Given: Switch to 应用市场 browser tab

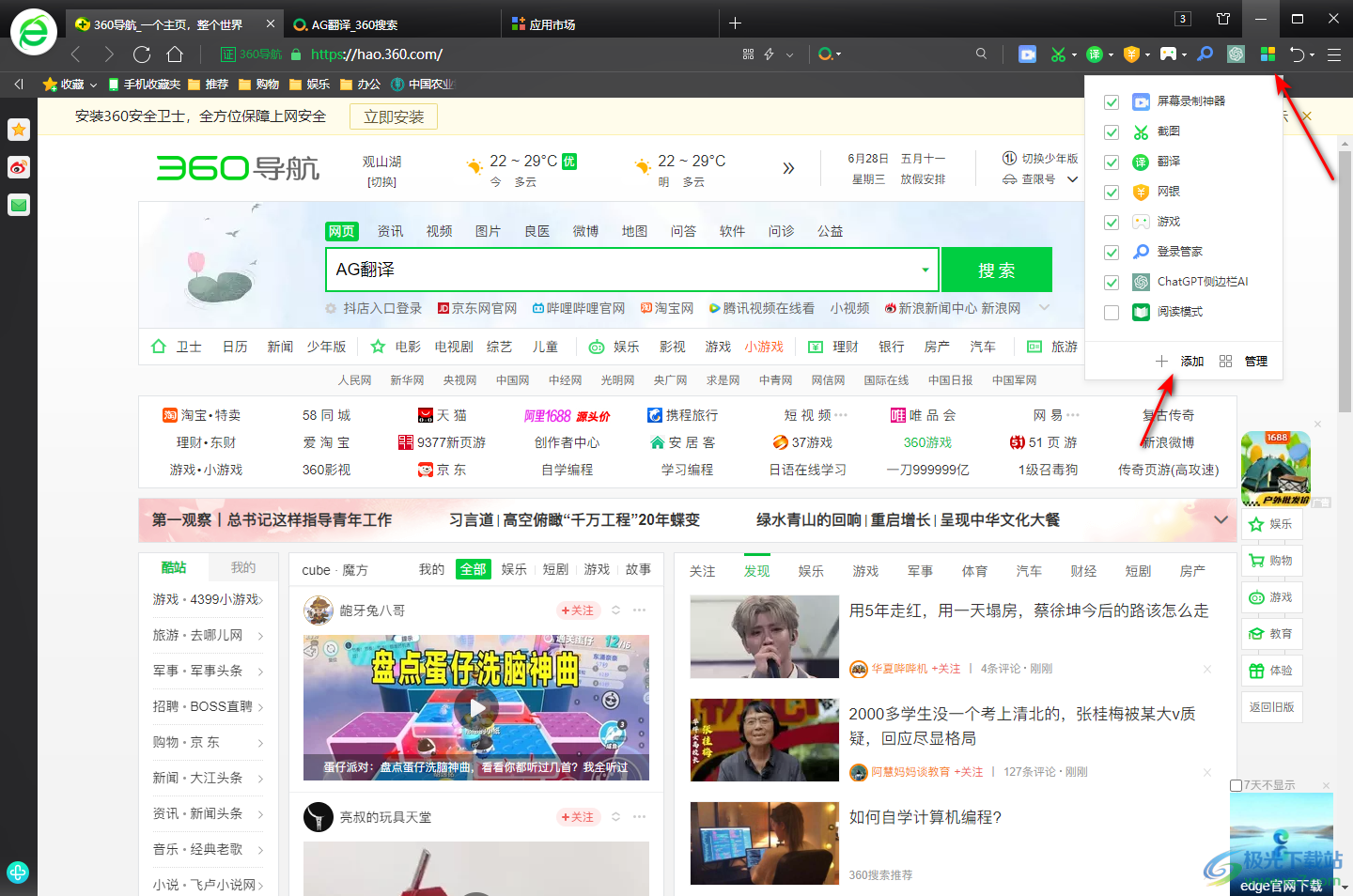Looking at the screenshot, I should click(609, 24).
